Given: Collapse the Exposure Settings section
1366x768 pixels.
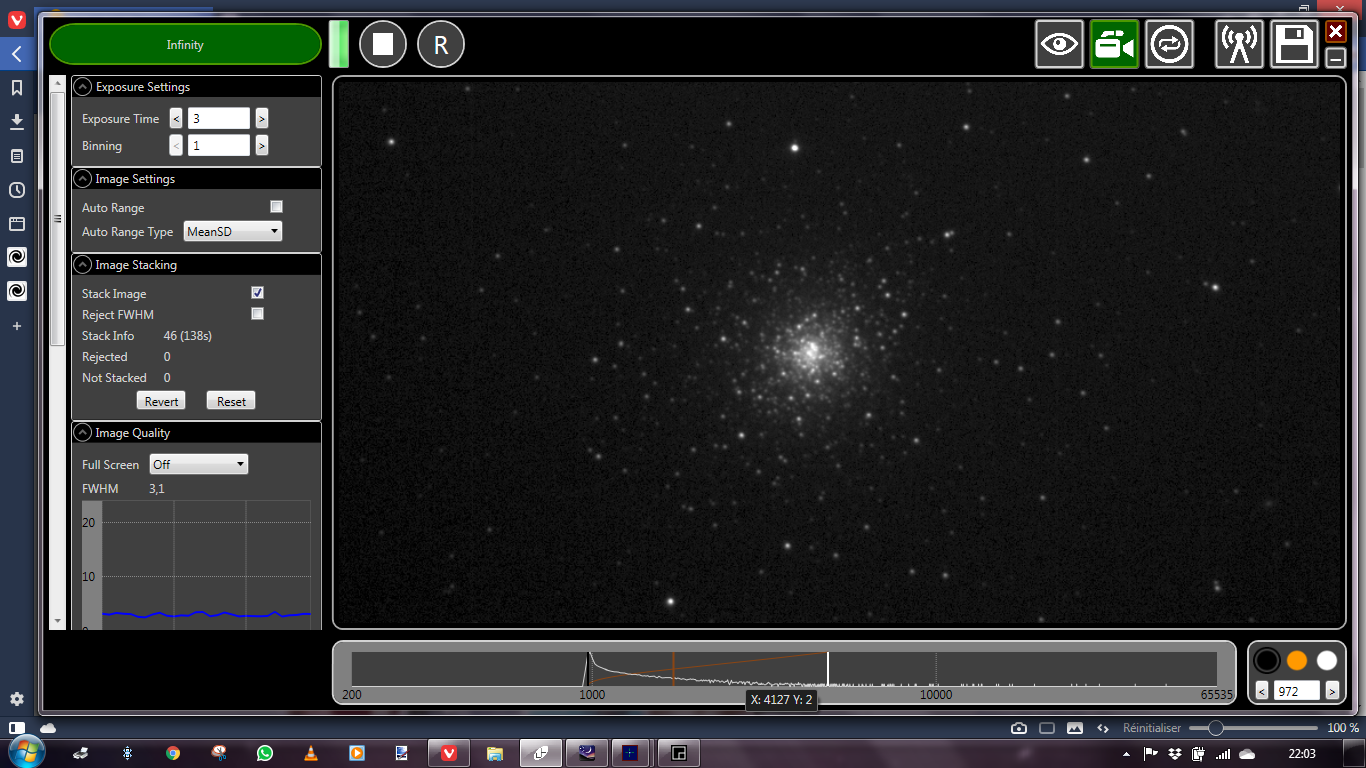Looking at the screenshot, I should [83, 87].
